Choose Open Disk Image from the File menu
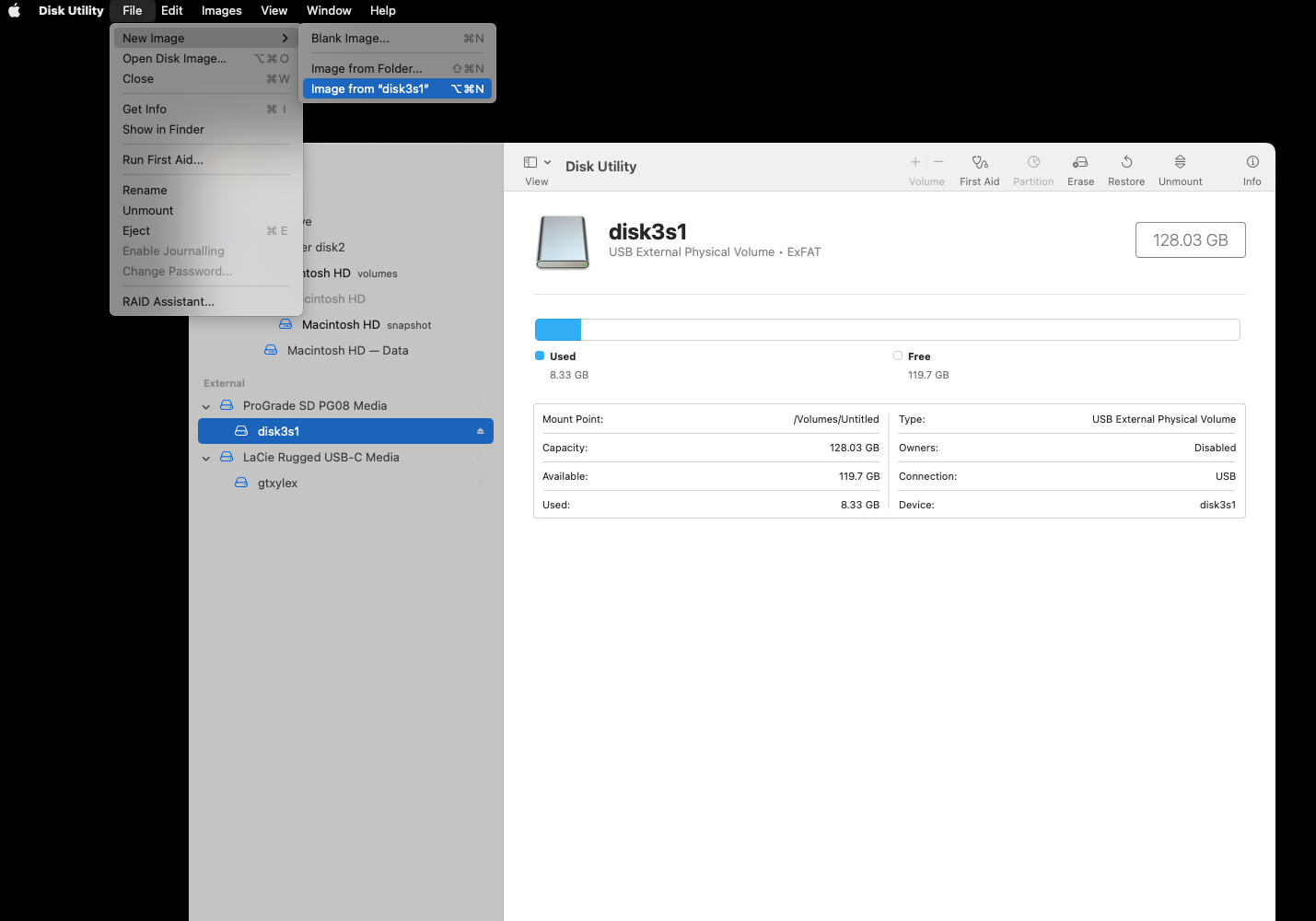The height and width of the screenshot is (921, 1316). click(x=174, y=58)
